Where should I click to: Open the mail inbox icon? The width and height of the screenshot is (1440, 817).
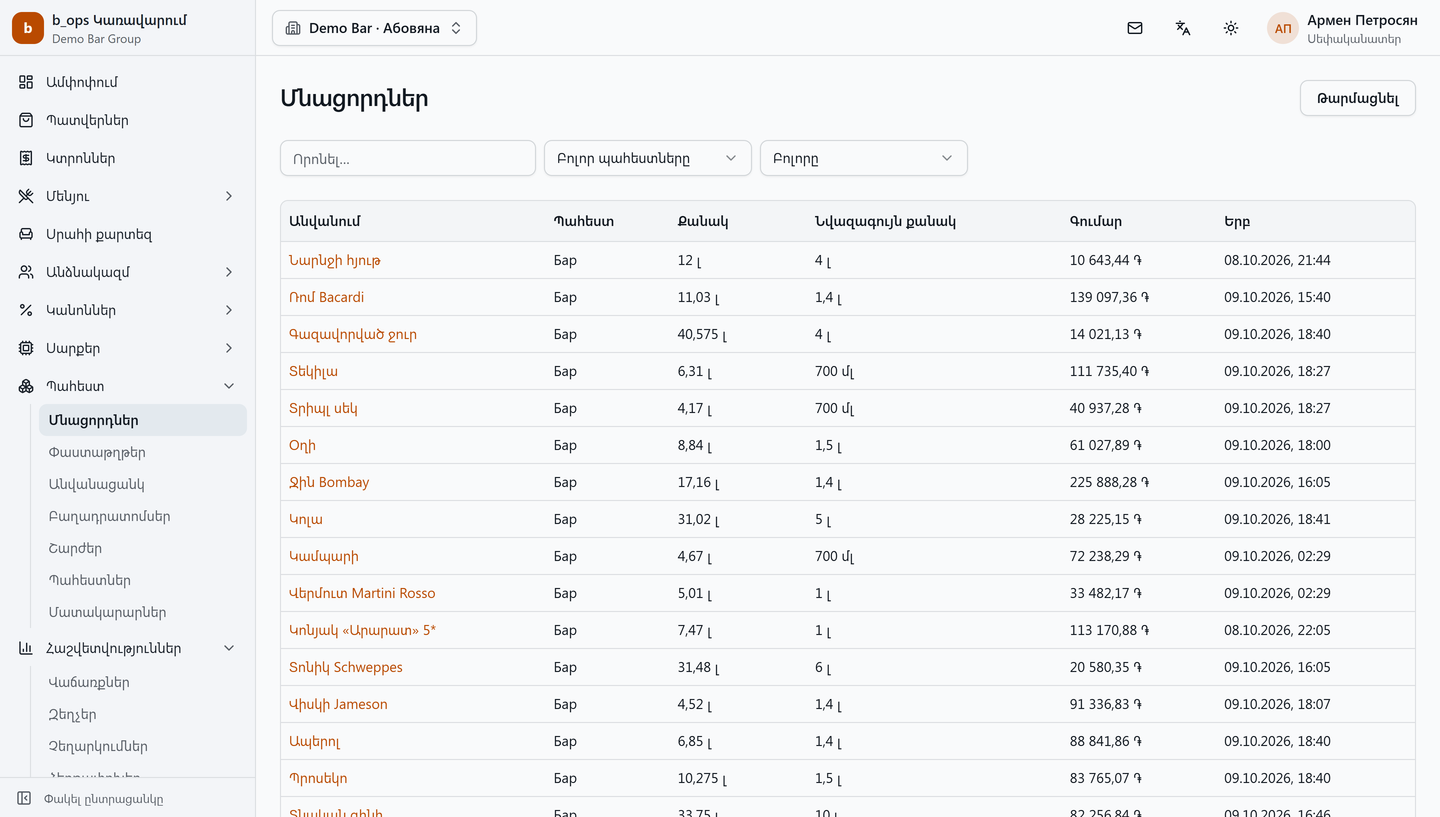(x=1135, y=28)
